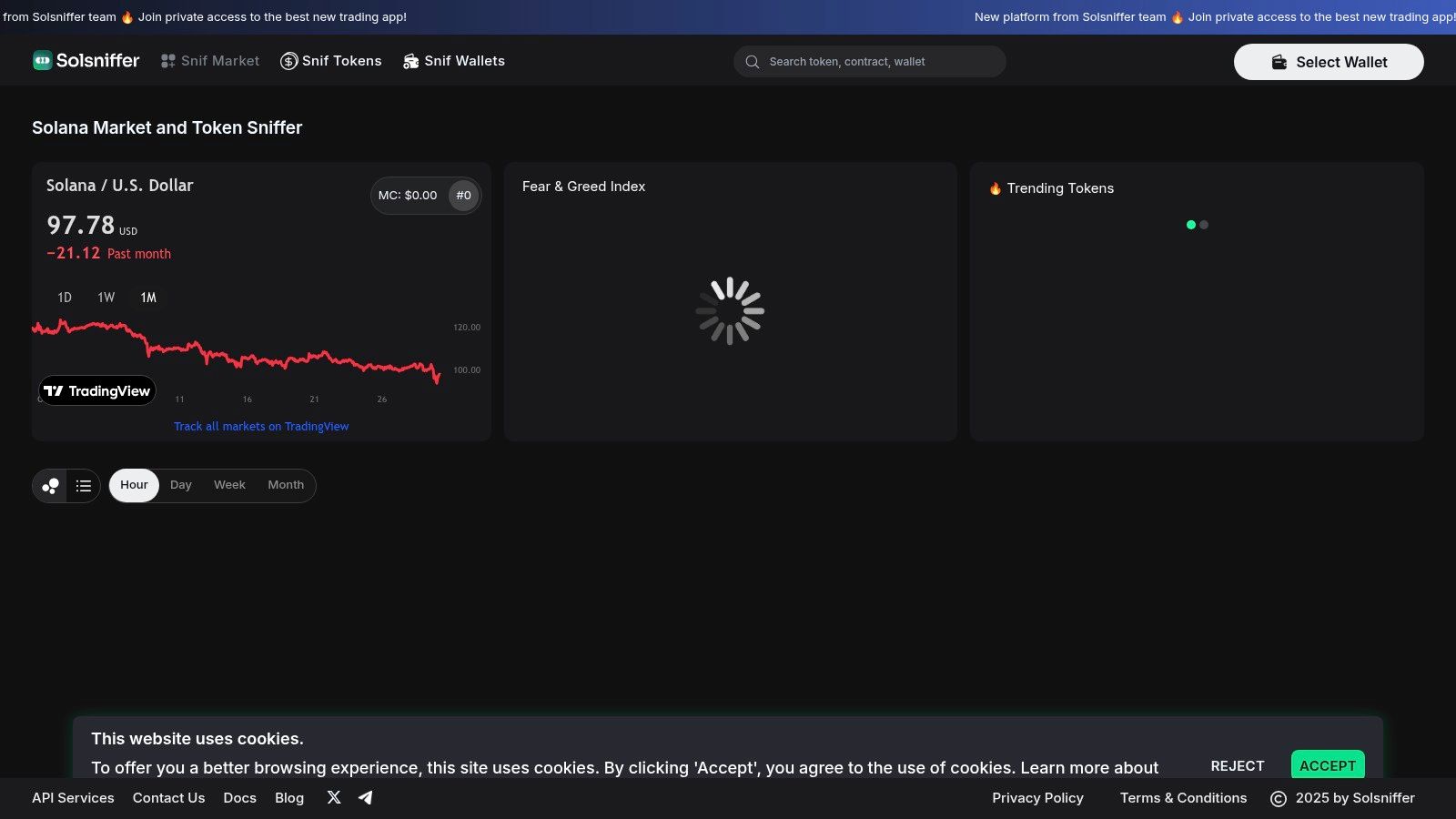Click the TradingView logo badge
The image size is (1456, 819).
point(97,390)
